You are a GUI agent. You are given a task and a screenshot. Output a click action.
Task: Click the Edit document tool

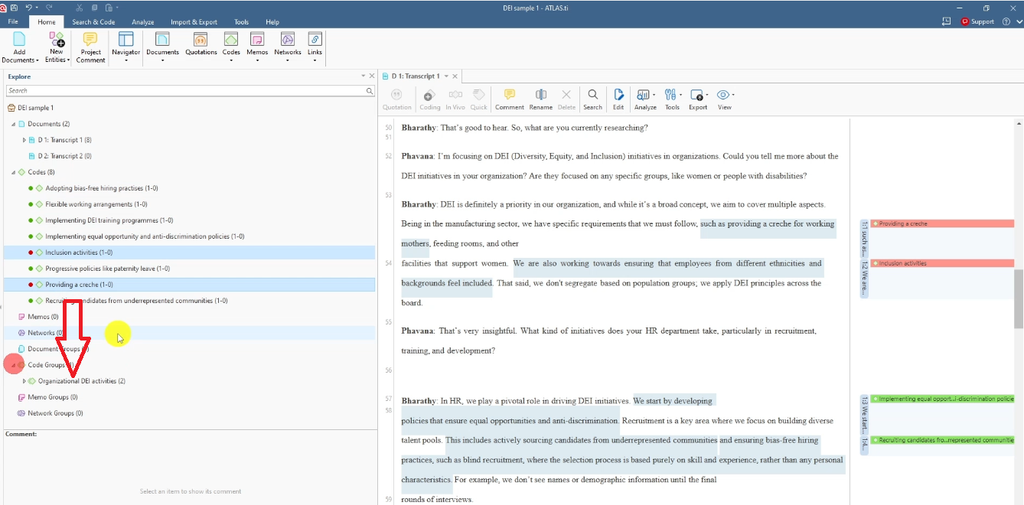point(618,99)
